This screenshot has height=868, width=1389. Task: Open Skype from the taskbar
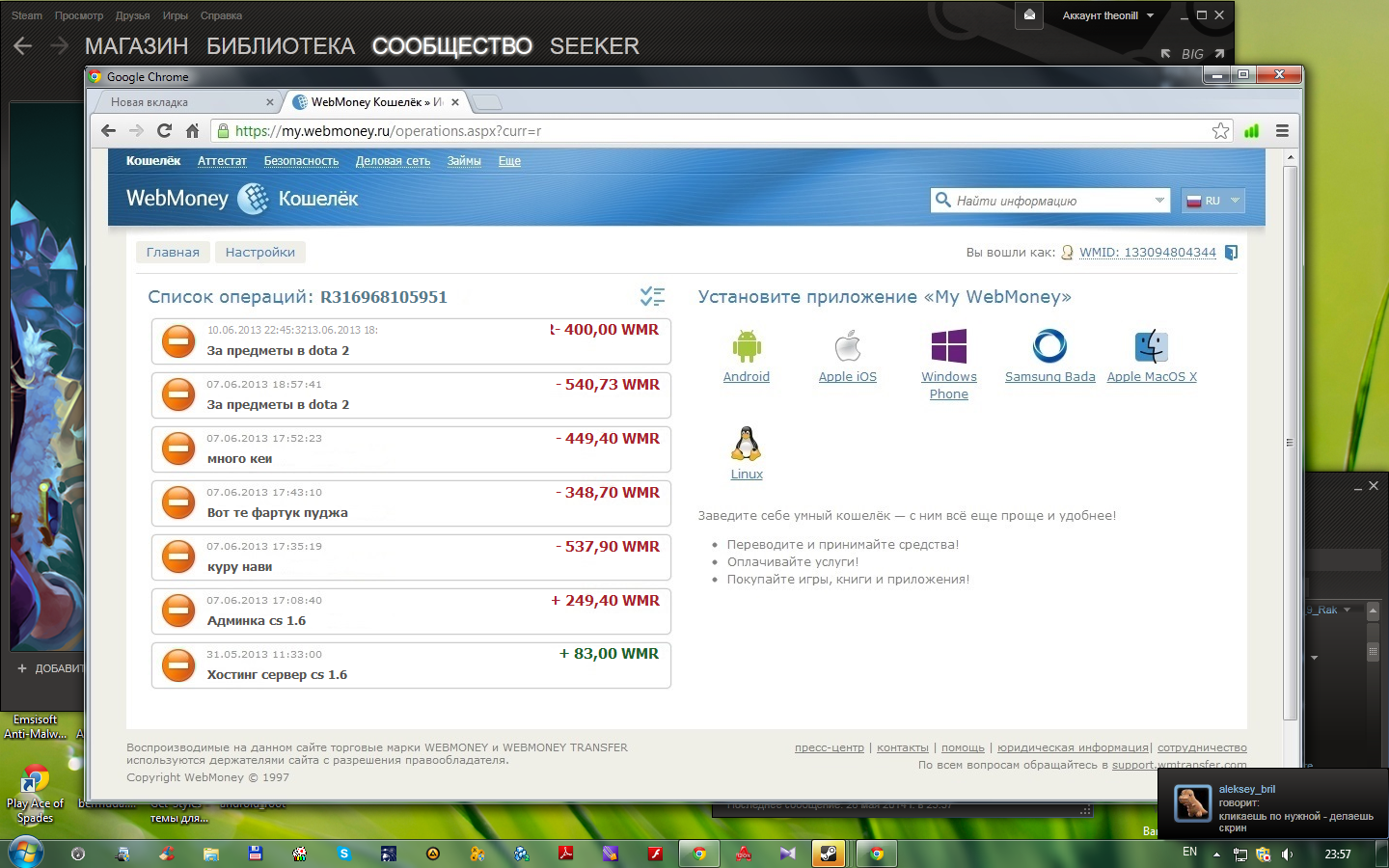[x=343, y=854]
